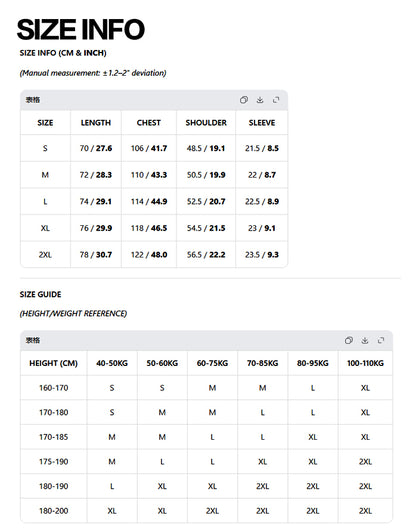Select the CHEST column header

point(149,123)
